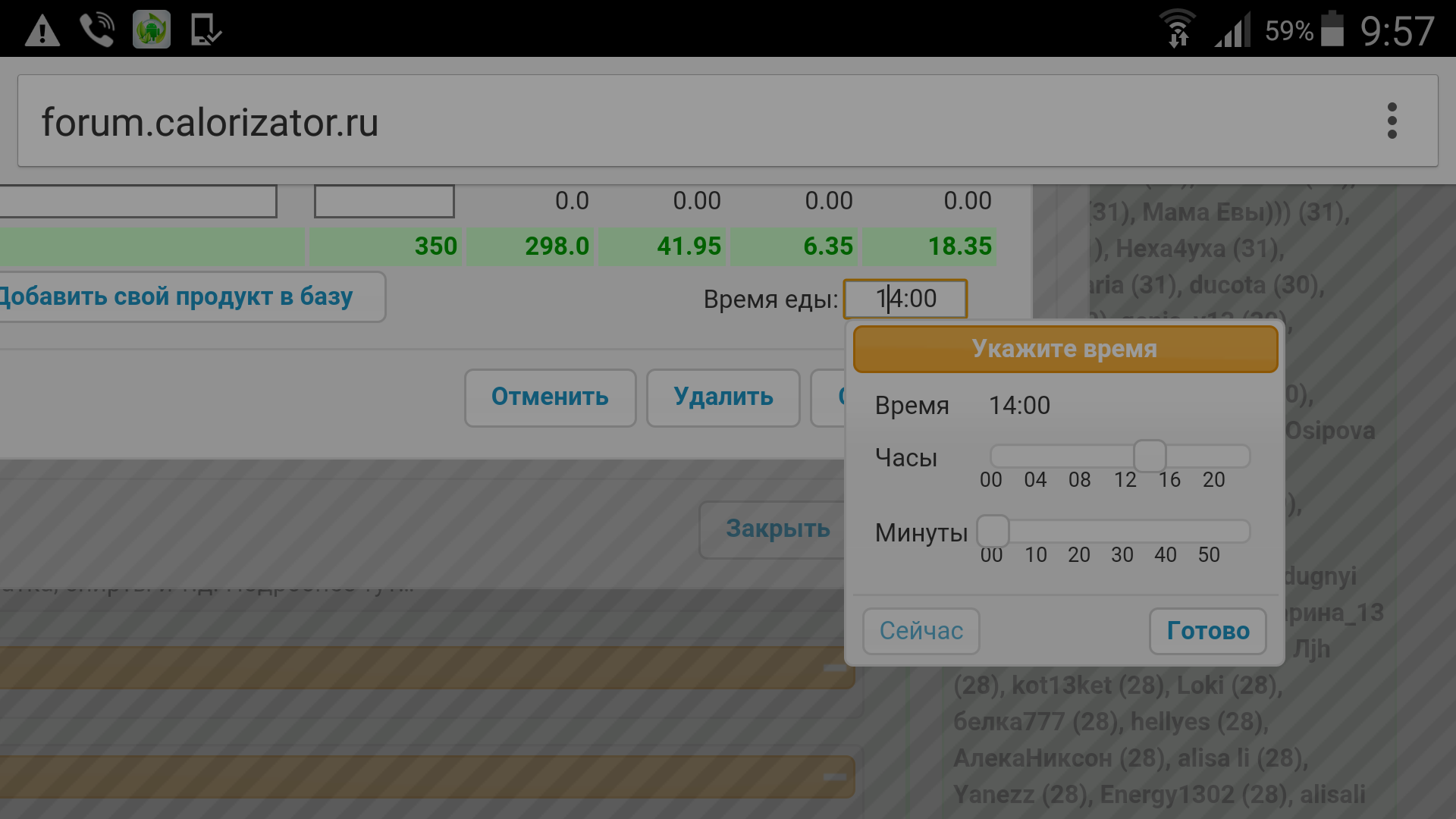Click the Удалить button
1456x819 pixels.
pos(723,397)
